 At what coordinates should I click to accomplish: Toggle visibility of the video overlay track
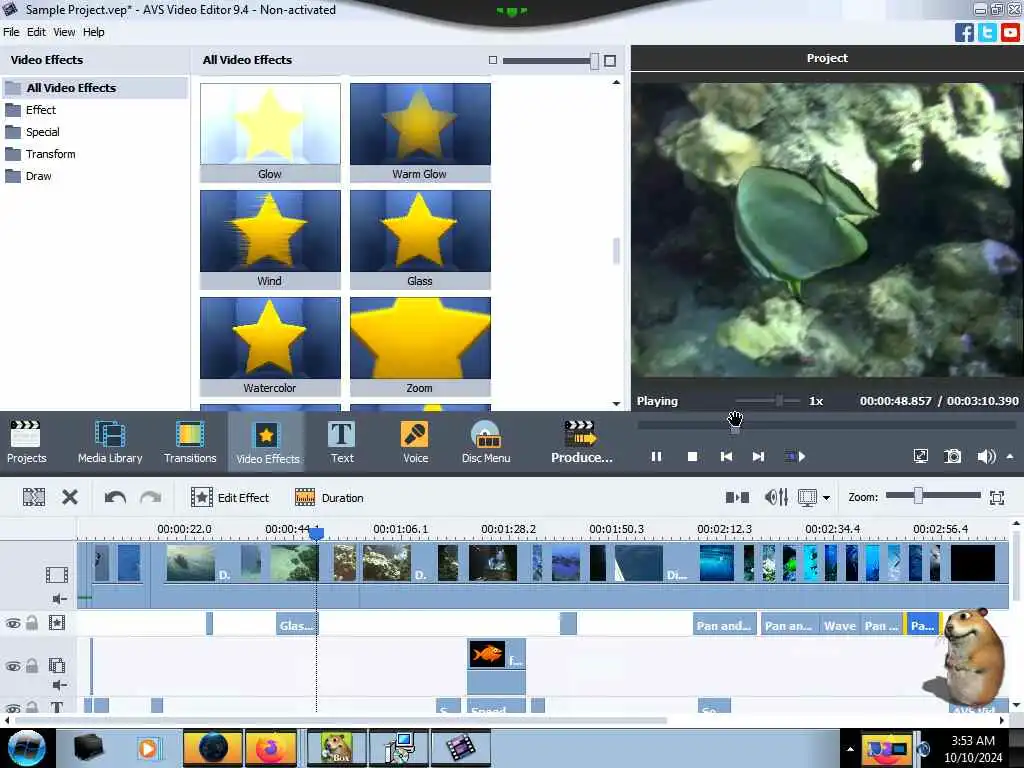click(13, 666)
